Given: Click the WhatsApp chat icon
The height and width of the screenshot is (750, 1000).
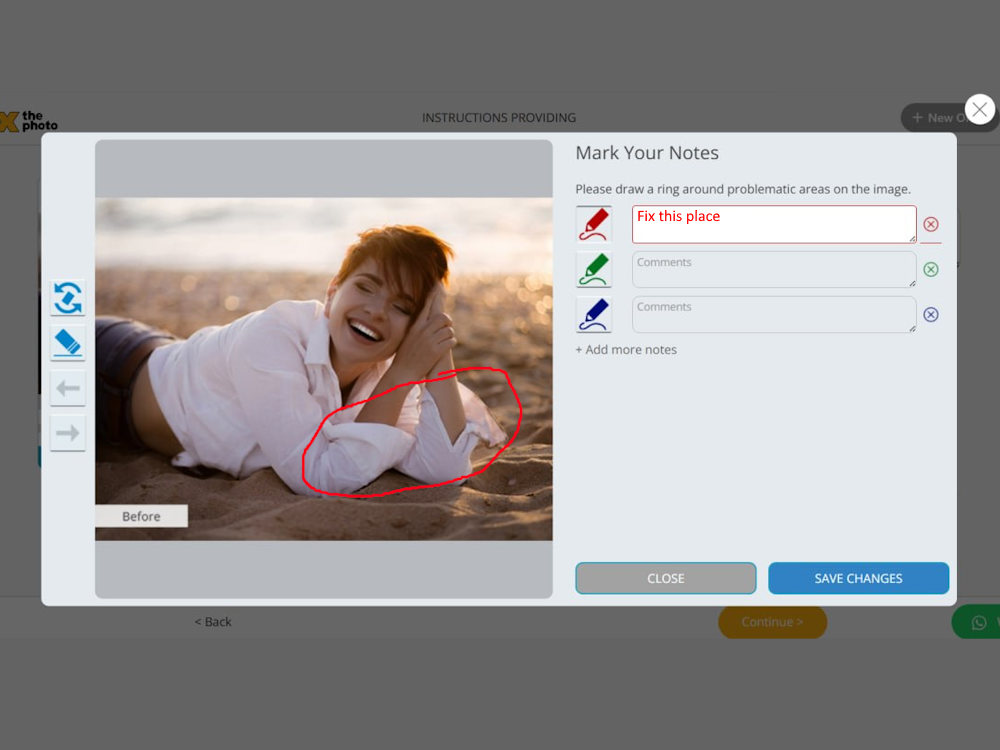Looking at the screenshot, I should (x=979, y=622).
